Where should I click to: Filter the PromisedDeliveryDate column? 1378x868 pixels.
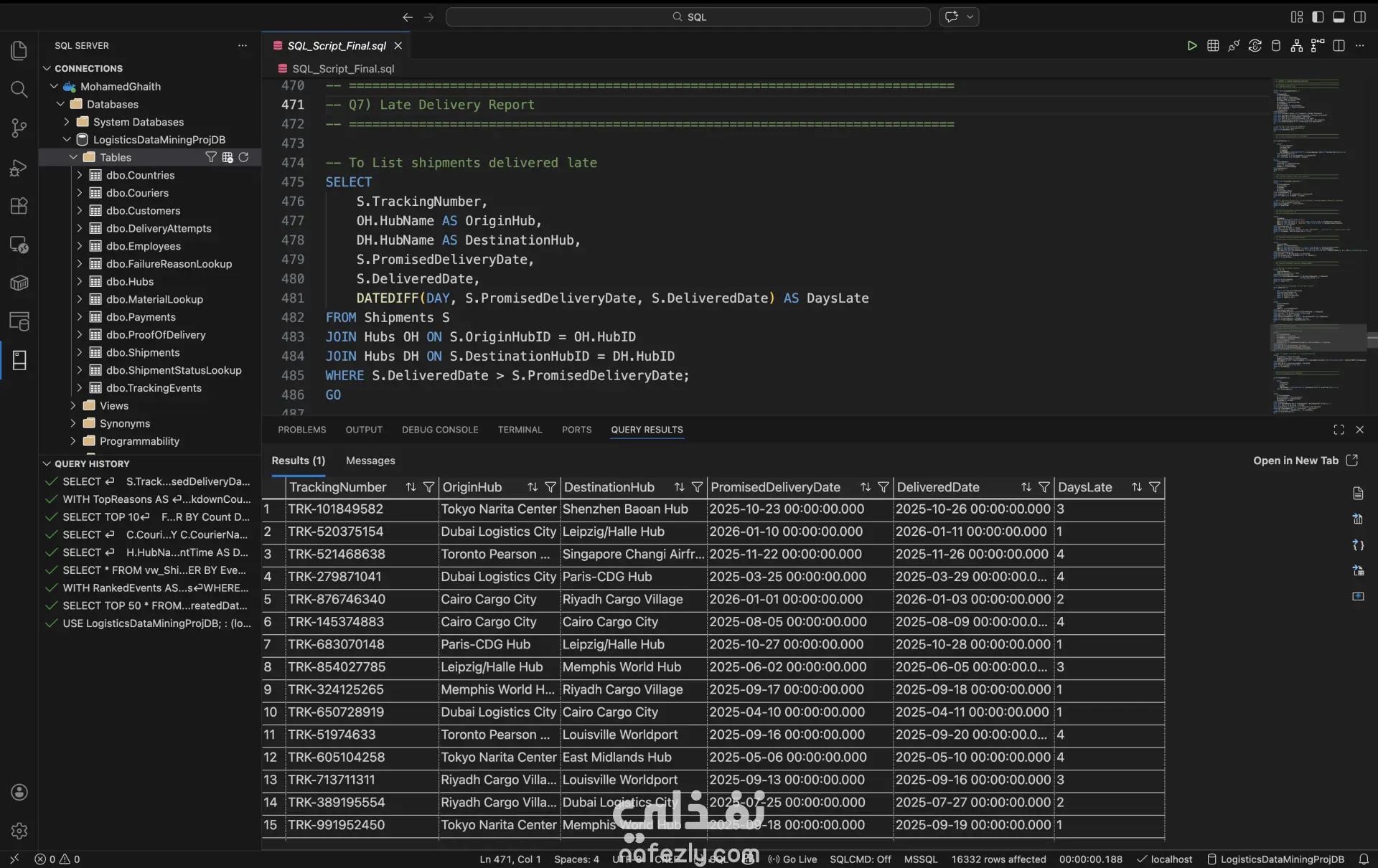[883, 487]
